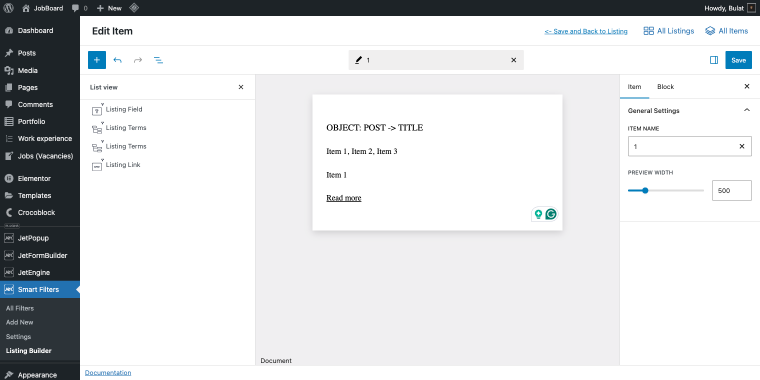Open All Listings

(669, 31)
